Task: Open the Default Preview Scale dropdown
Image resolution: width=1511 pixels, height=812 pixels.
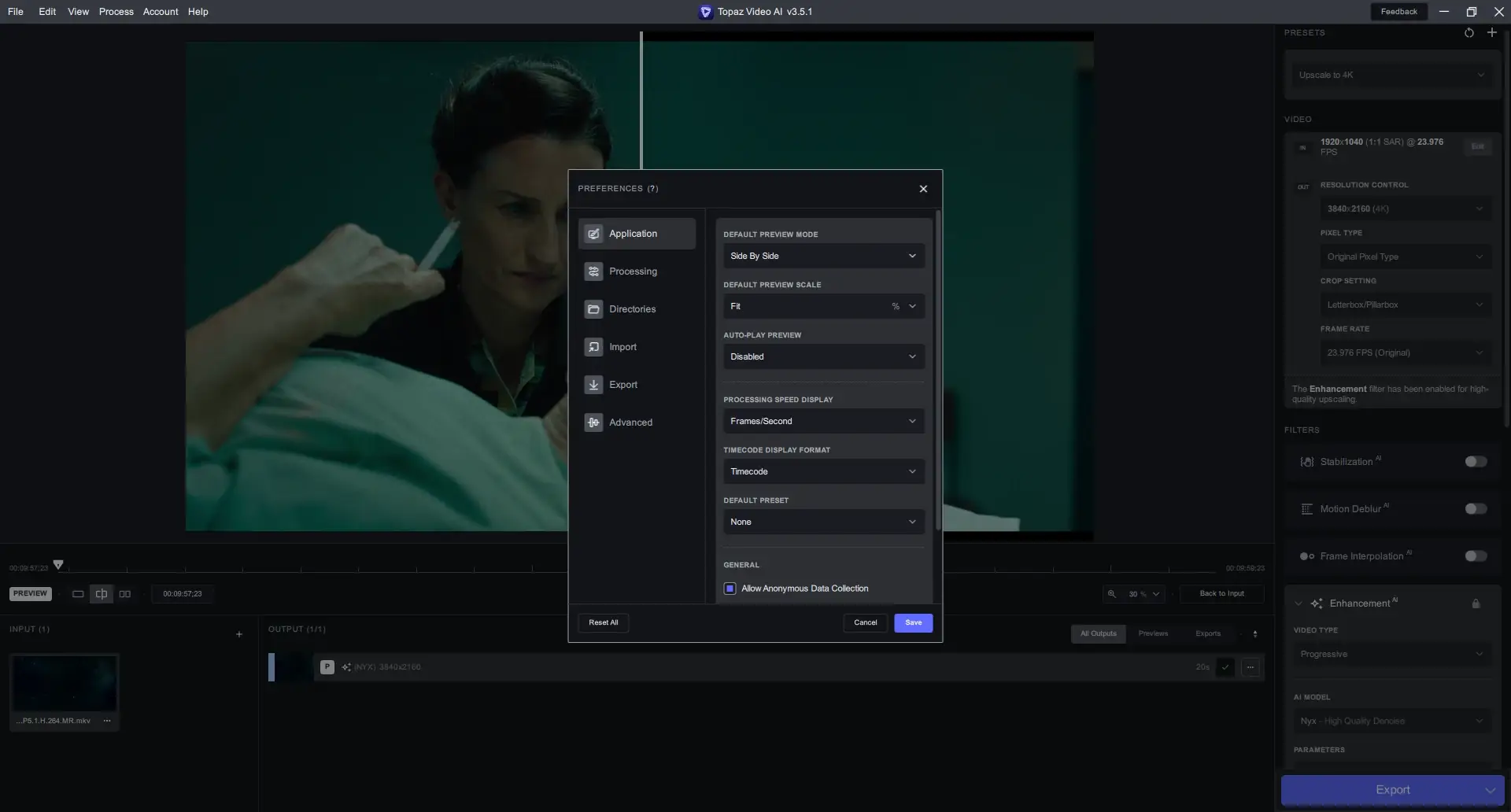Action: pos(823,306)
